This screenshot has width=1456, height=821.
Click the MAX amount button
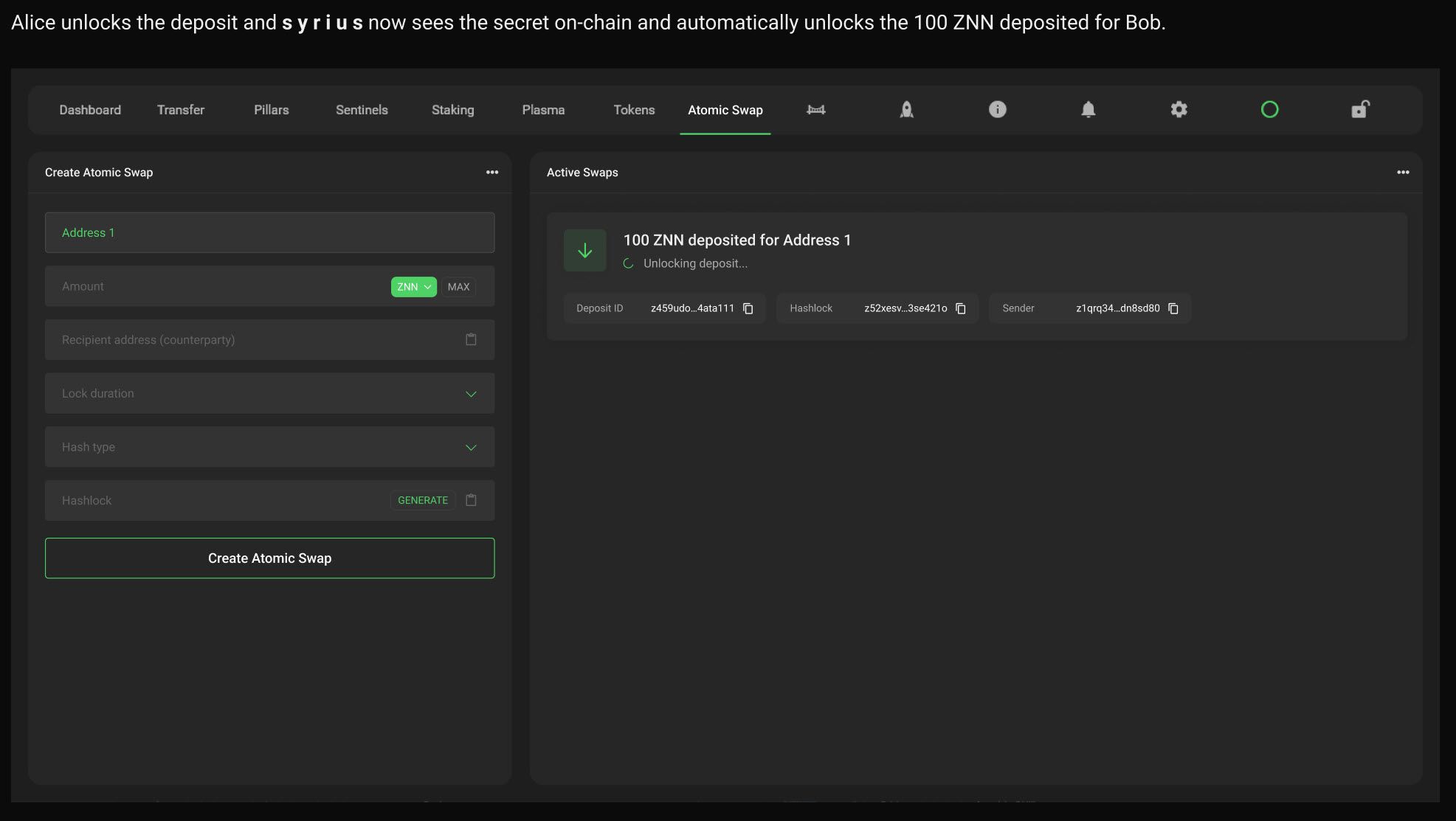pyautogui.click(x=458, y=287)
